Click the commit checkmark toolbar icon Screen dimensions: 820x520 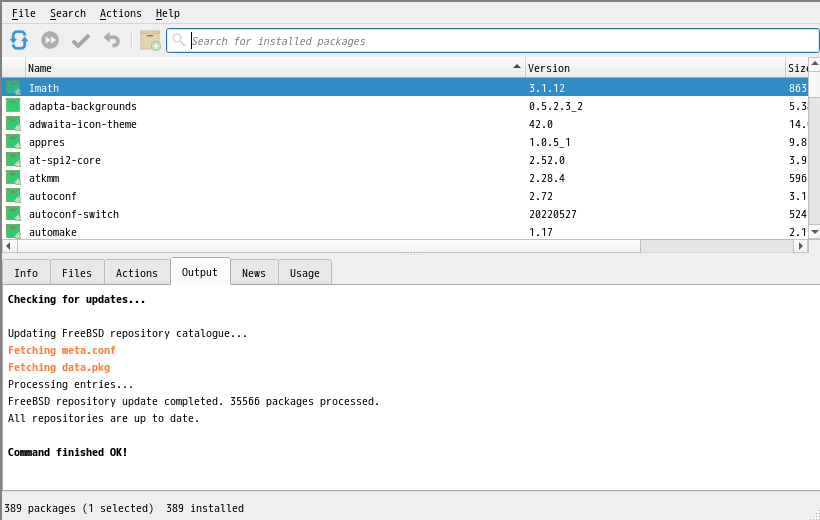point(81,40)
